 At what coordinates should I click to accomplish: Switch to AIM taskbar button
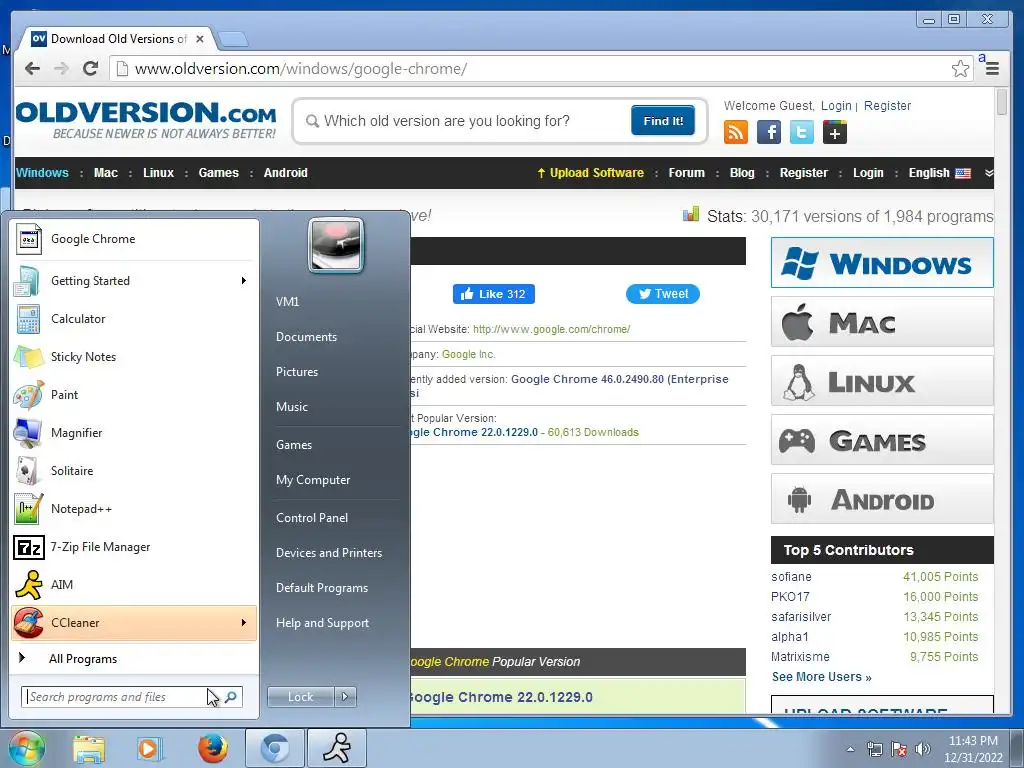337,748
